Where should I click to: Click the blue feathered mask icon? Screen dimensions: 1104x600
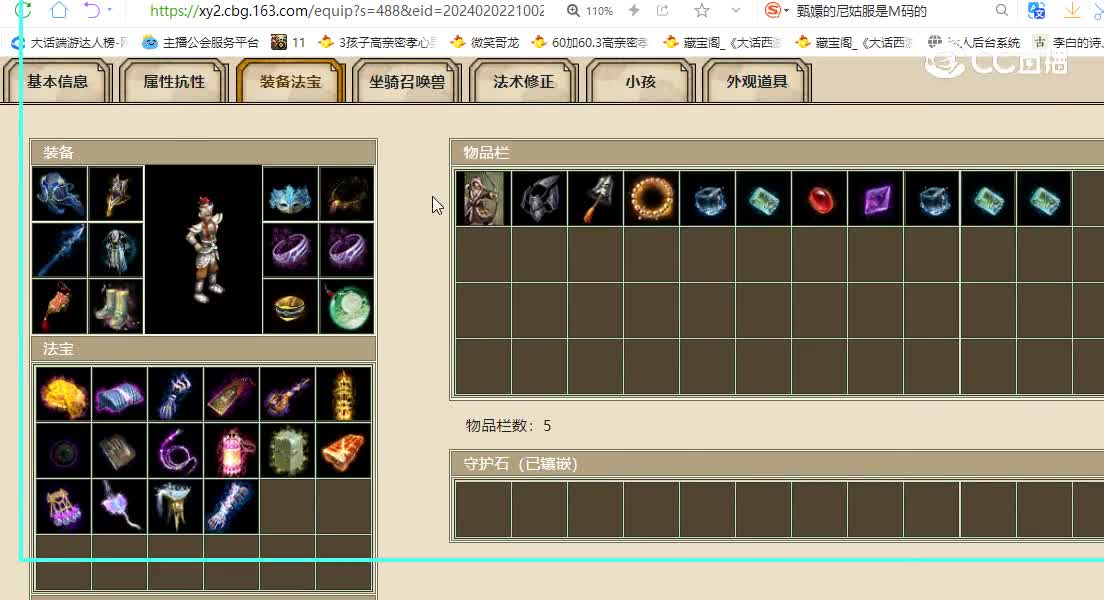290,194
